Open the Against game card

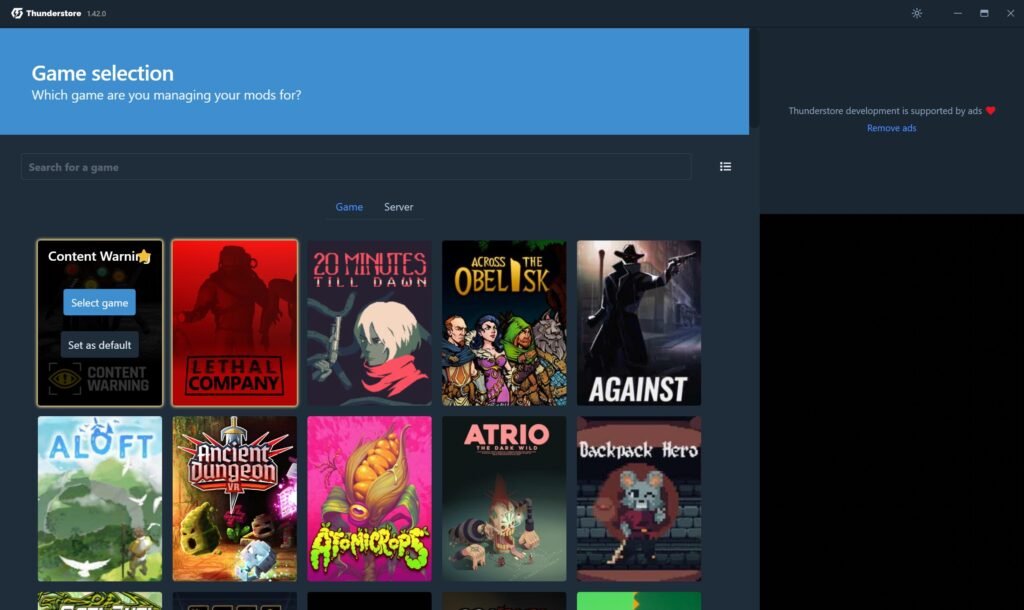coord(639,323)
